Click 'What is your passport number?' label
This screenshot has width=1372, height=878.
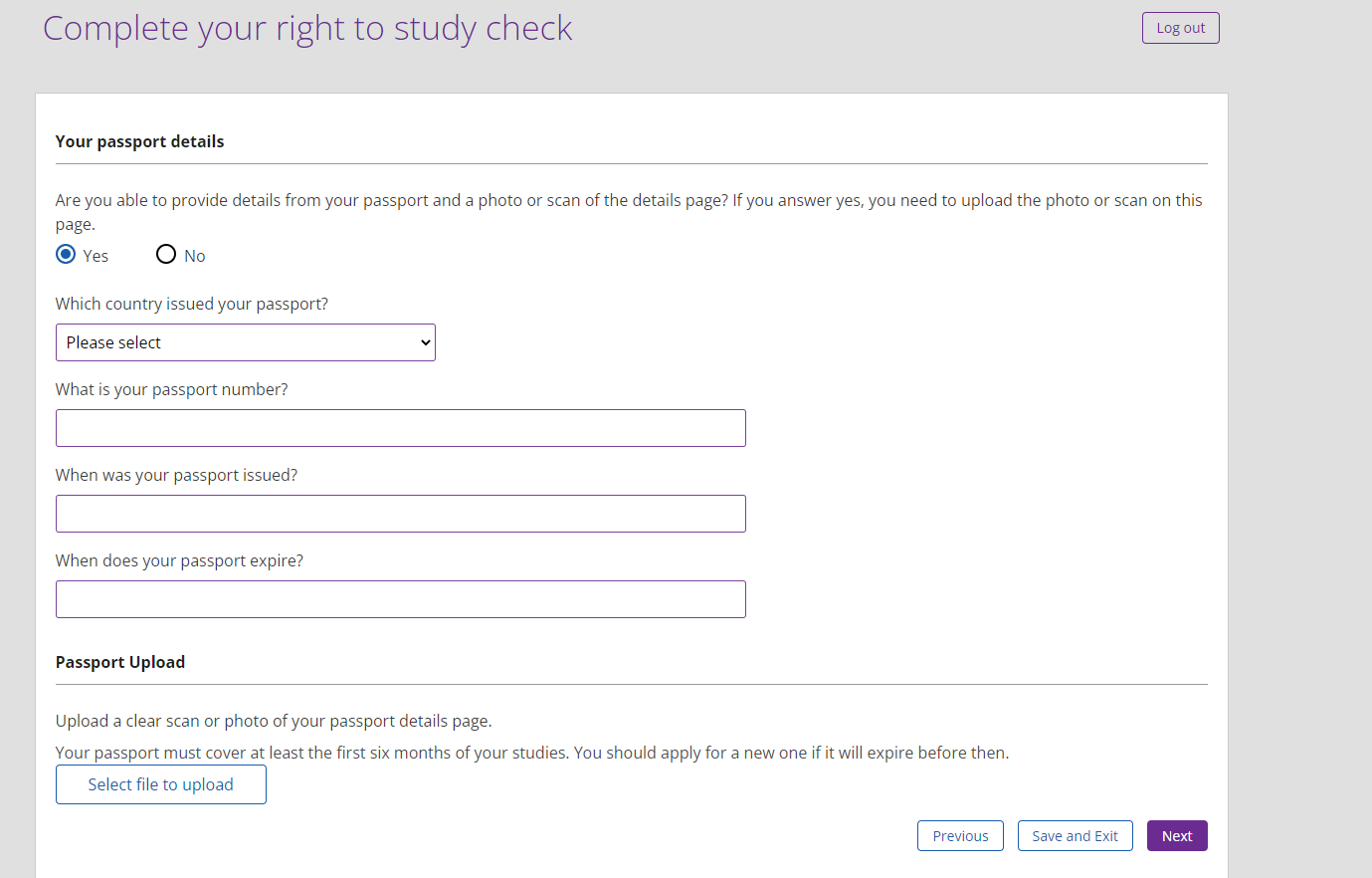coord(172,389)
